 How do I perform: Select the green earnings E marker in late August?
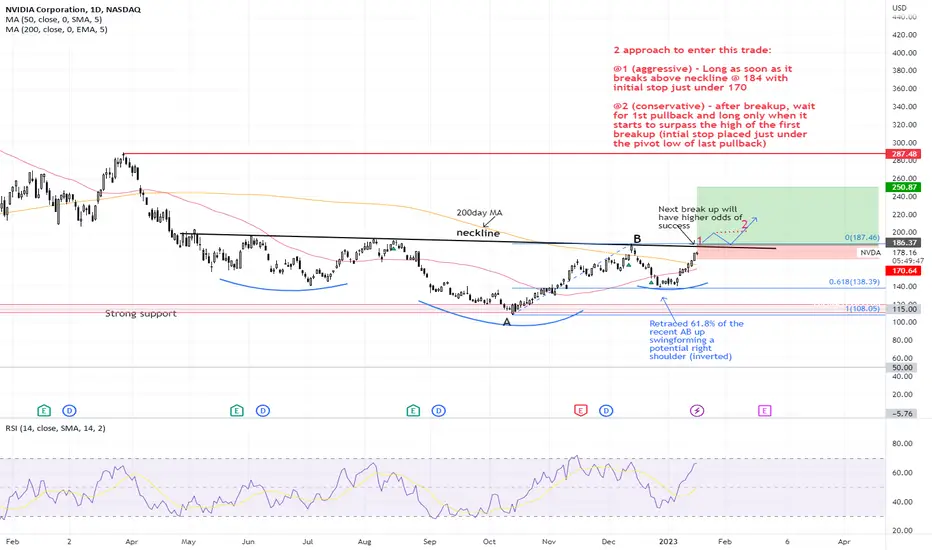413,410
